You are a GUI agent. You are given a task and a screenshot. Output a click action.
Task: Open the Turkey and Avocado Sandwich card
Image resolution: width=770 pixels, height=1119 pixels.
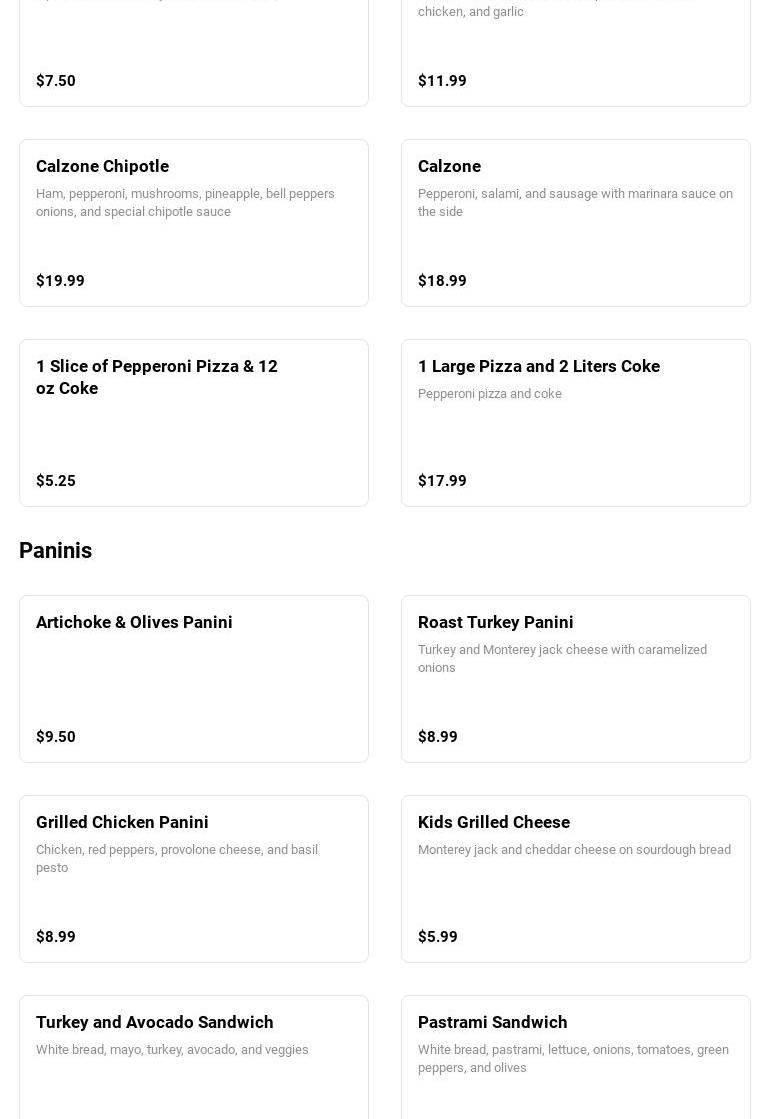(193, 1057)
